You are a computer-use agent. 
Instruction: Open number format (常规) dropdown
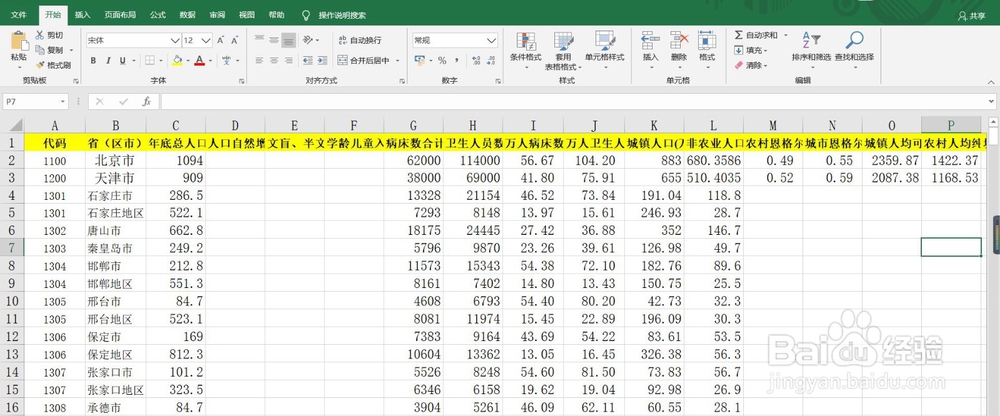click(x=491, y=40)
